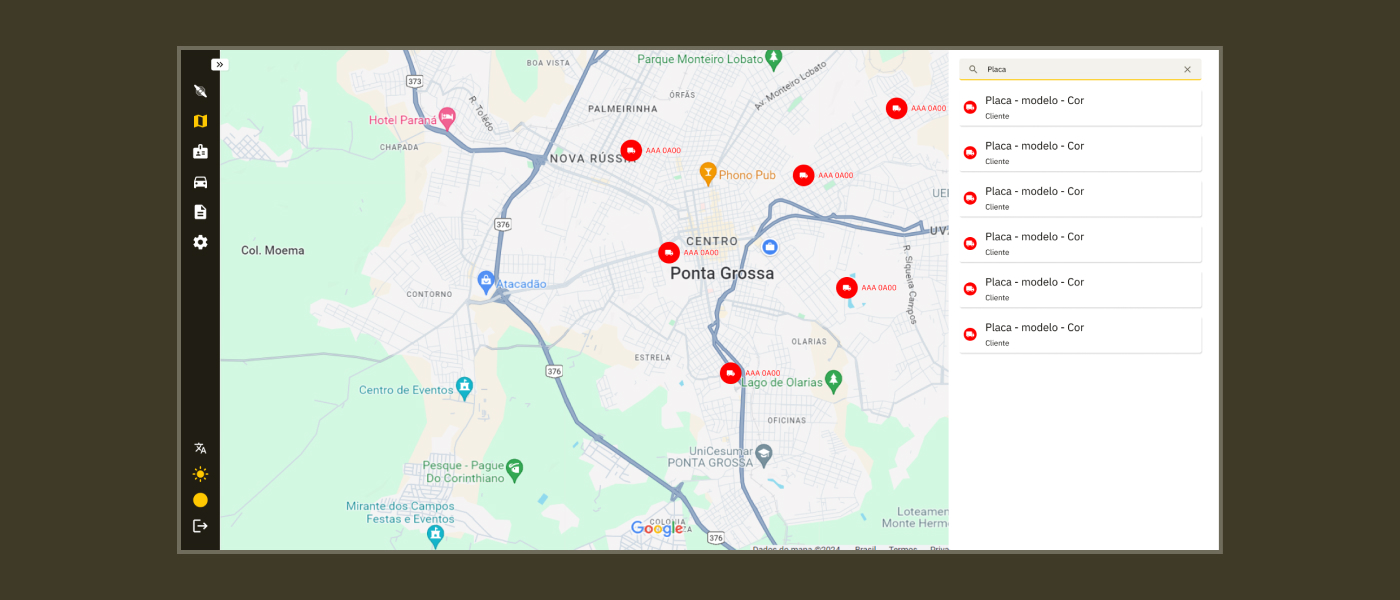Click the Hotel Paraná pin on the map
Image resolution: width=1400 pixels, height=600 pixels.
tap(447, 118)
